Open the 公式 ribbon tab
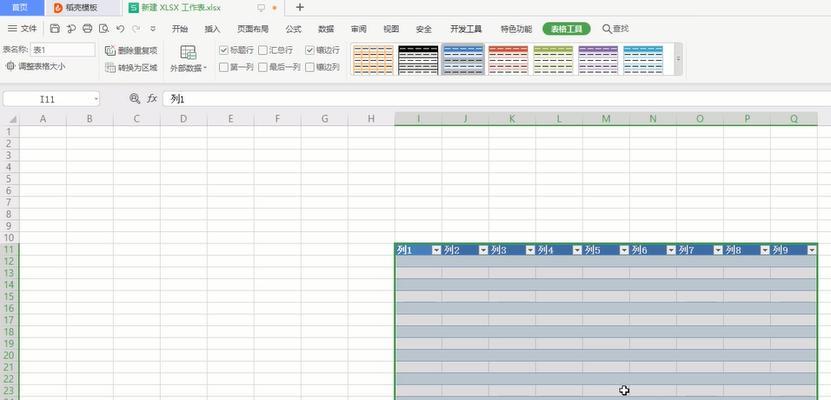The width and height of the screenshot is (831, 400). point(293,29)
